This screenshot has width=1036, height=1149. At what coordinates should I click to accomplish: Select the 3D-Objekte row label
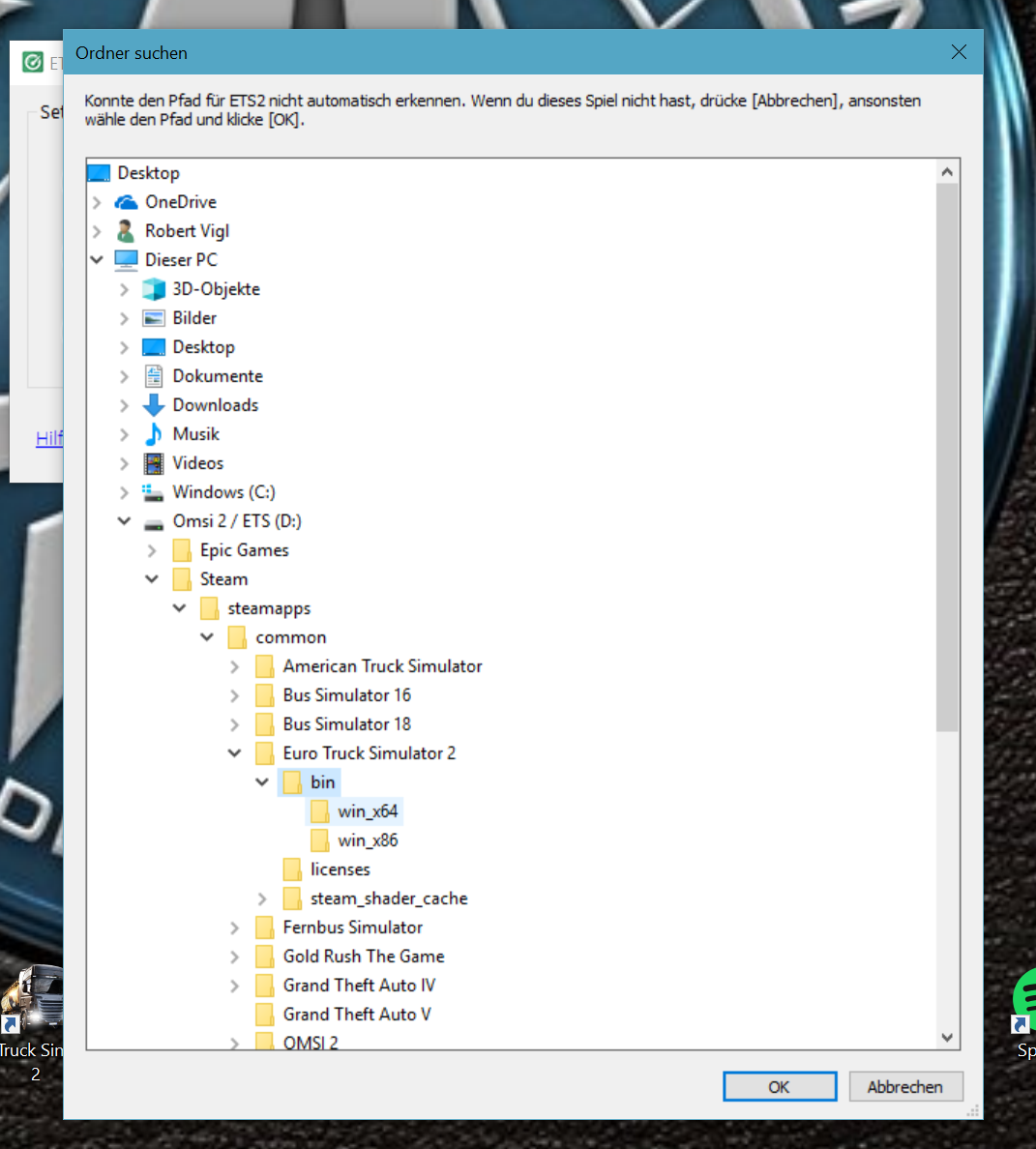click(216, 289)
